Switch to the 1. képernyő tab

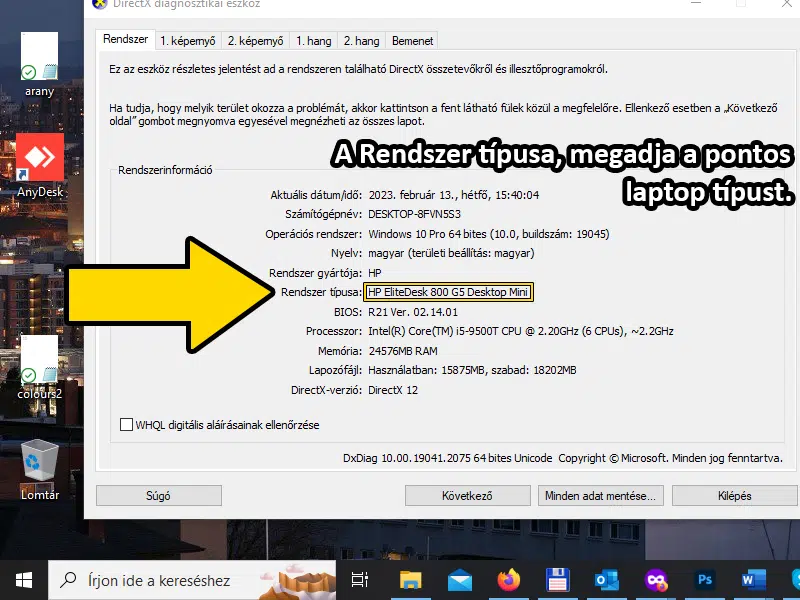click(x=188, y=41)
